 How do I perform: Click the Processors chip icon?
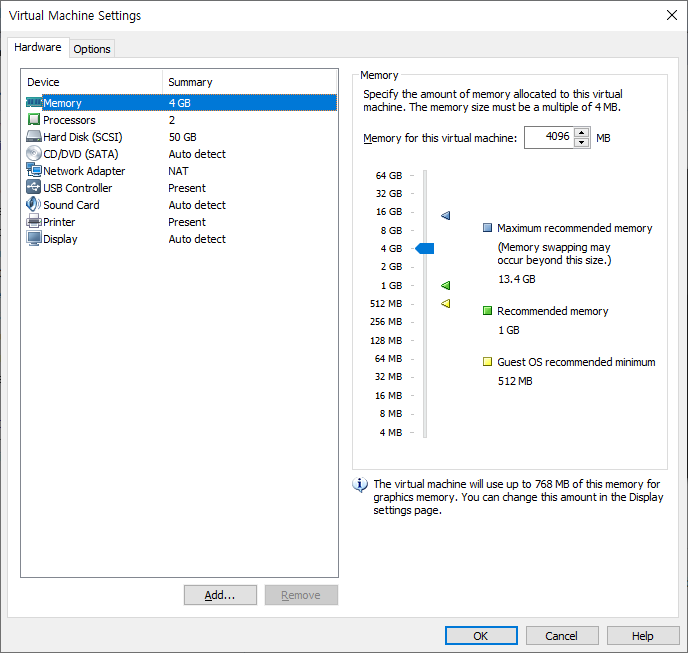pyautogui.click(x=34, y=119)
